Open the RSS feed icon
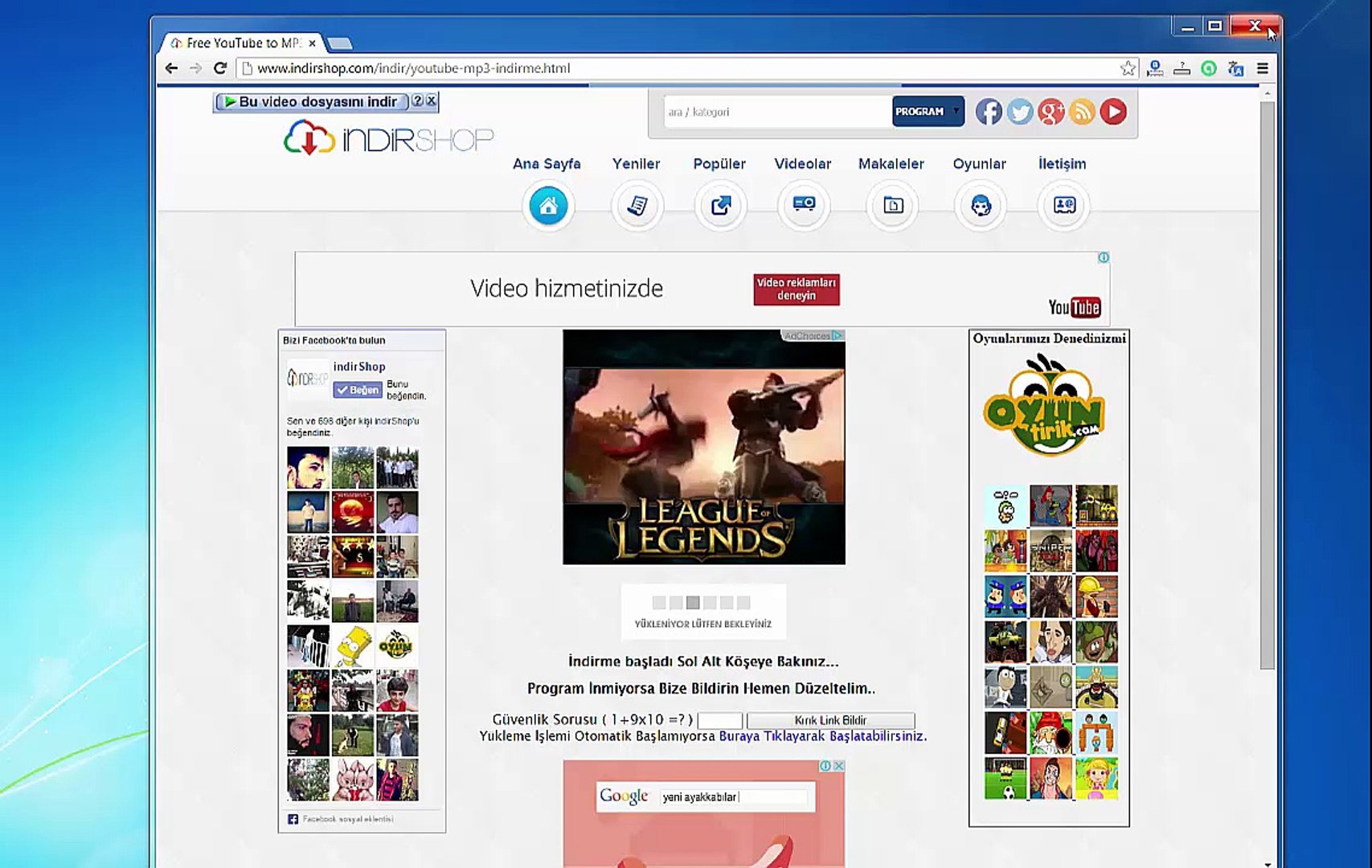Image resolution: width=1372 pixels, height=868 pixels. [1082, 112]
